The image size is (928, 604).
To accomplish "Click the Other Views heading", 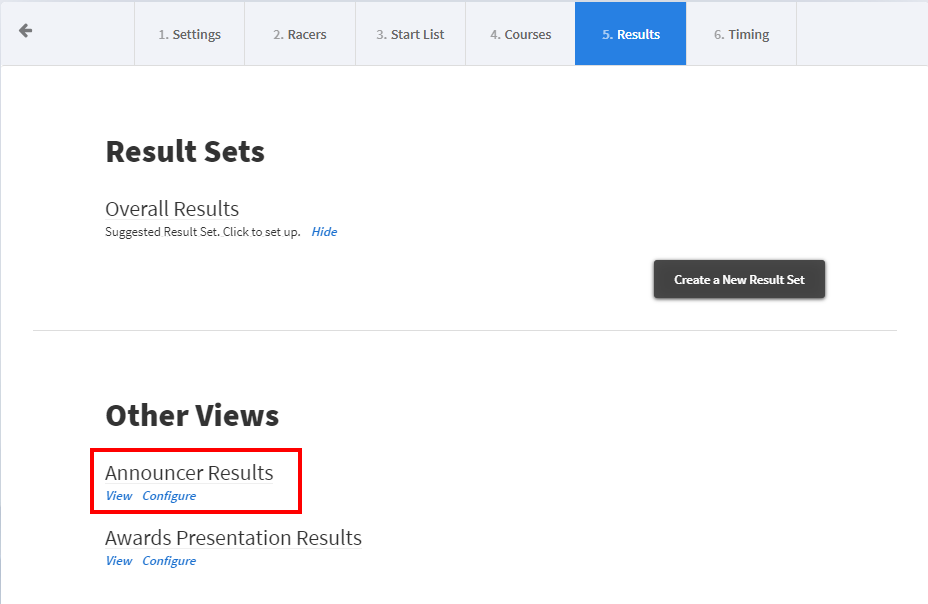I will pos(192,416).
